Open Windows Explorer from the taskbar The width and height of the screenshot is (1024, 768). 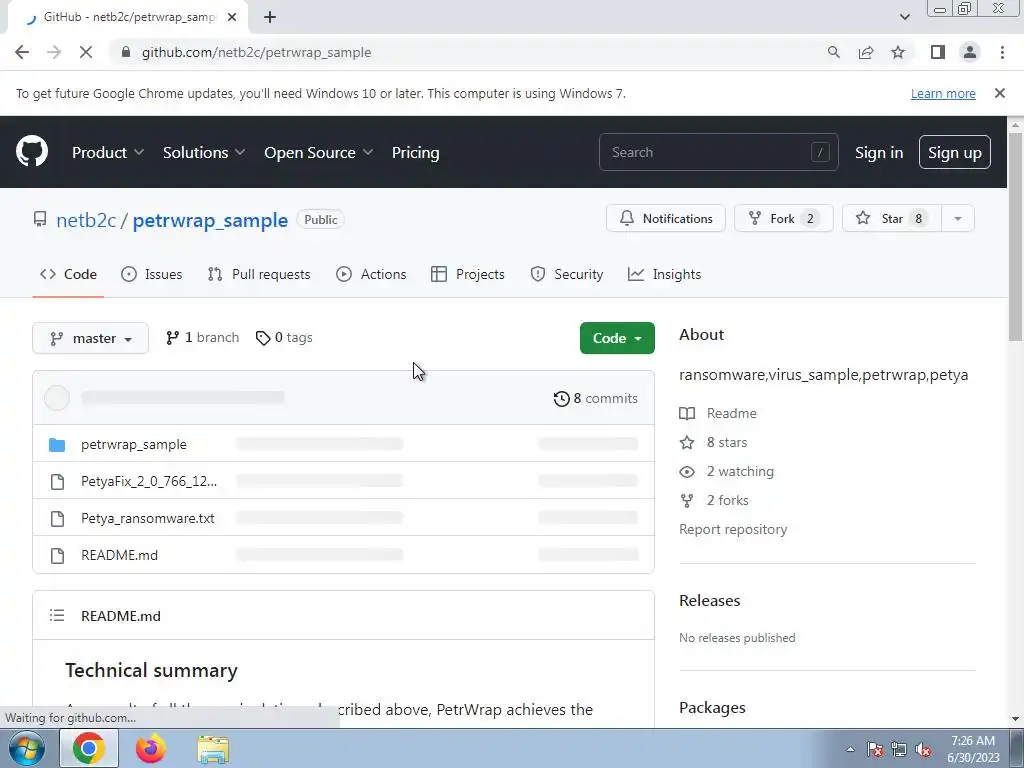pyautogui.click(x=213, y=749)
